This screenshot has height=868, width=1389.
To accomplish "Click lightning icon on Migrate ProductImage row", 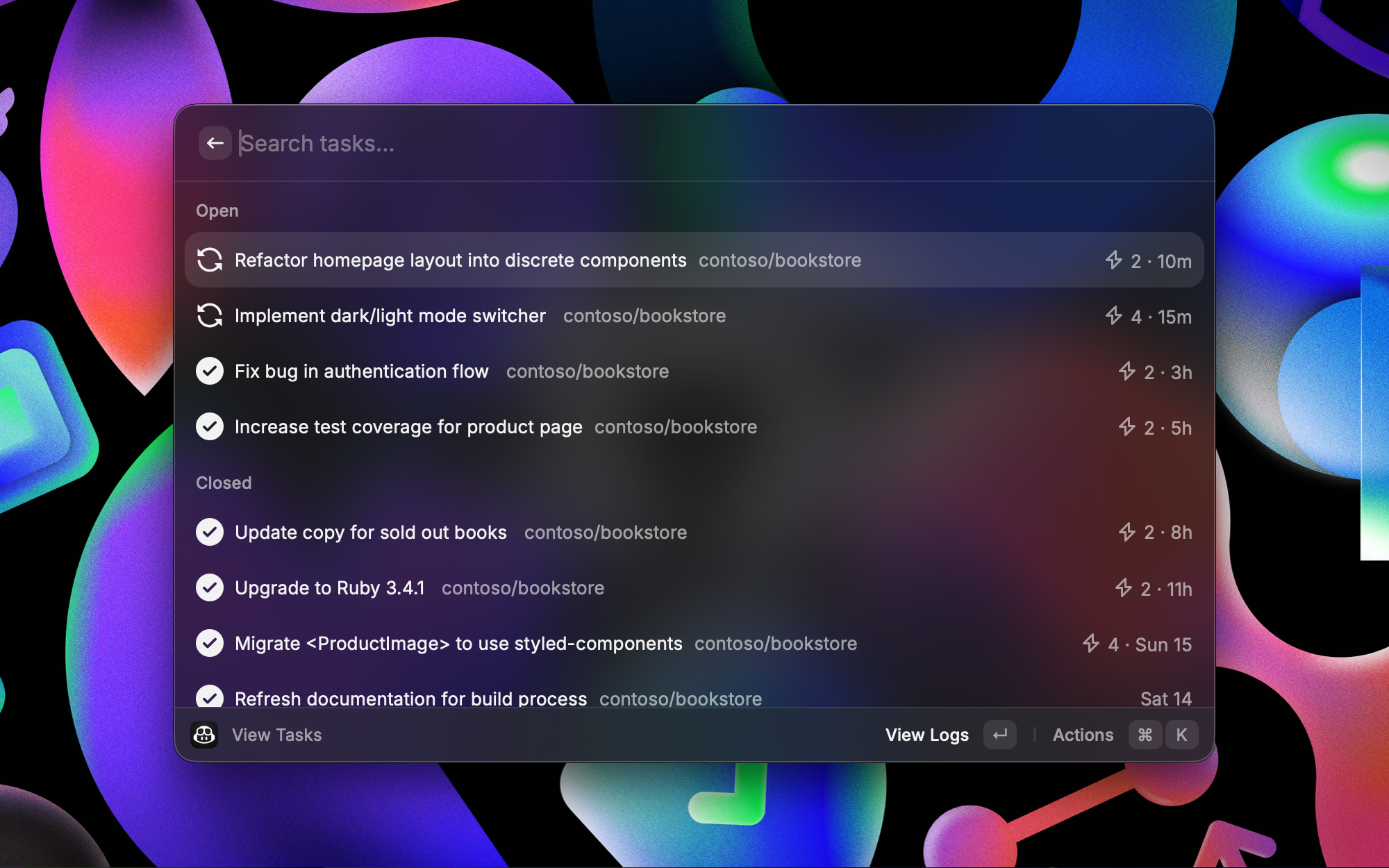I will (1090, 644).
